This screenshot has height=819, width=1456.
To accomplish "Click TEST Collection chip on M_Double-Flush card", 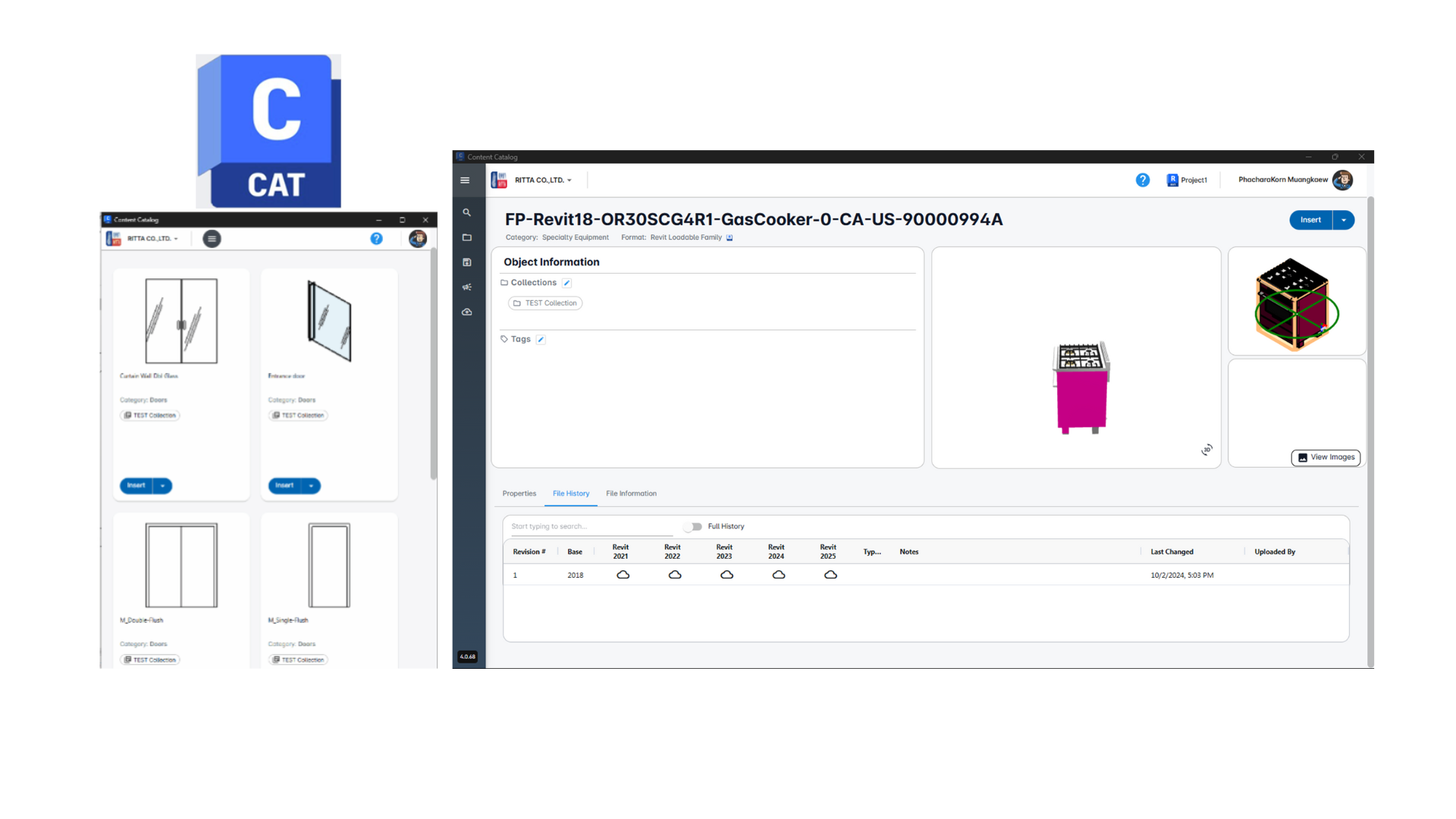I will [x=150, y=660].
